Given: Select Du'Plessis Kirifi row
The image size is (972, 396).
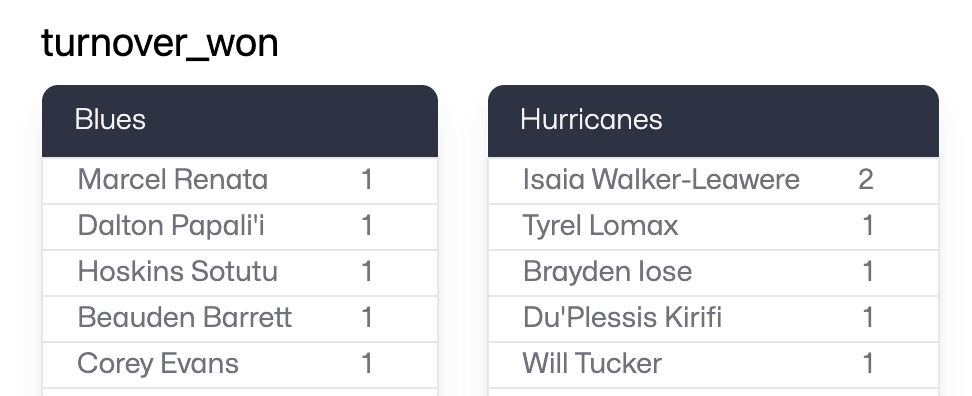Looking at the screenshot, I should 714,318.
